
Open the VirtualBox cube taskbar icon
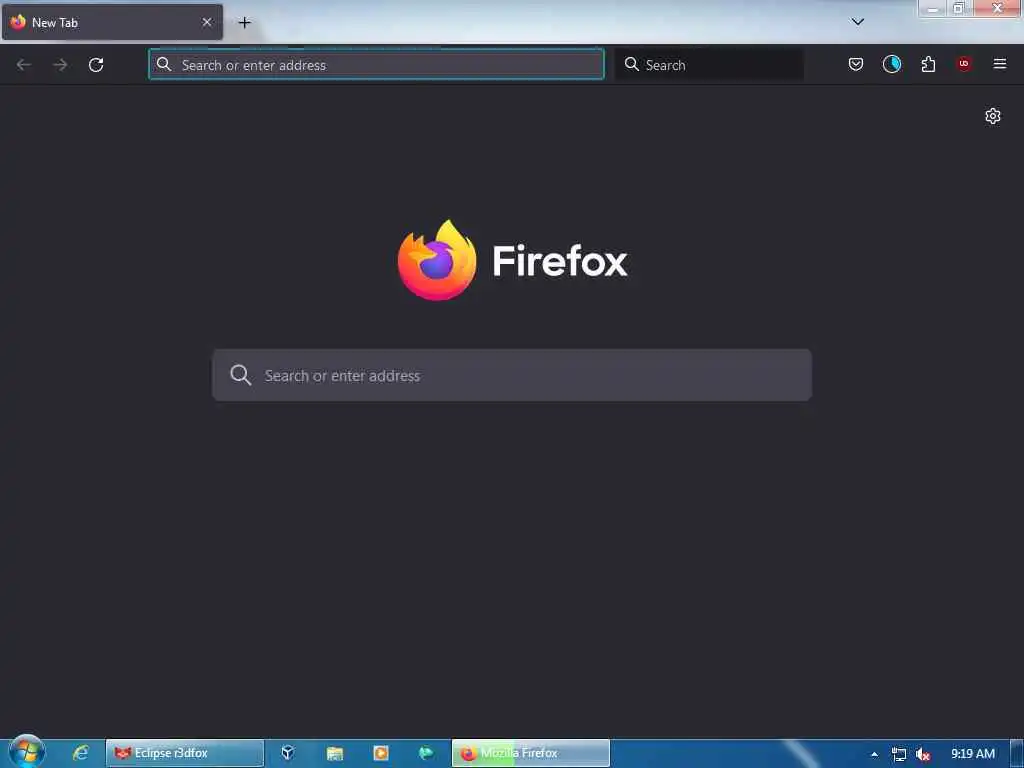pos(288,753)
